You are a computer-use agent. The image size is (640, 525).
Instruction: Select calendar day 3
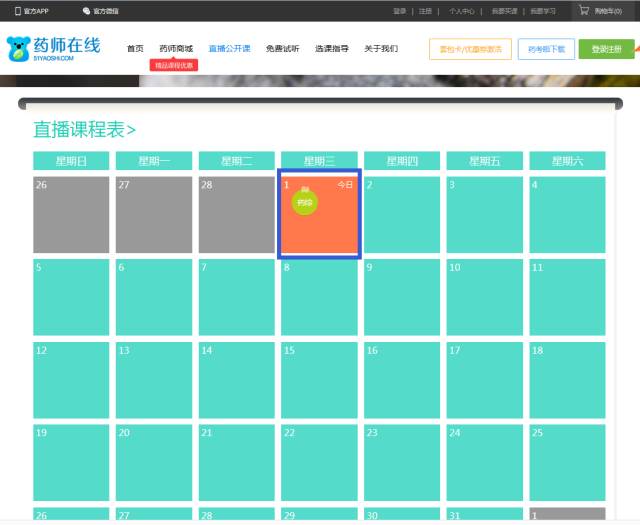point(484,215)
